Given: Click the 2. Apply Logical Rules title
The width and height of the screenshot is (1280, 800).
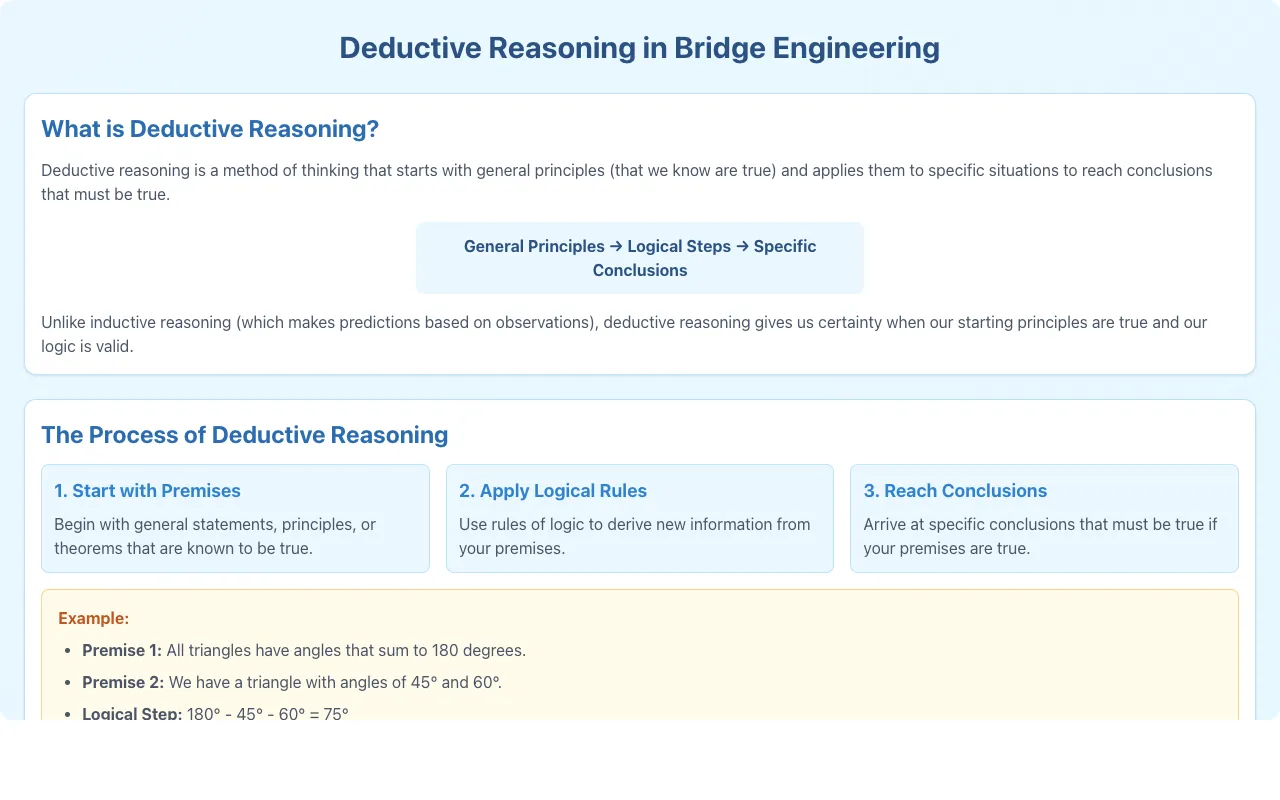Looking at the screenshot, I should coord(553,491).
